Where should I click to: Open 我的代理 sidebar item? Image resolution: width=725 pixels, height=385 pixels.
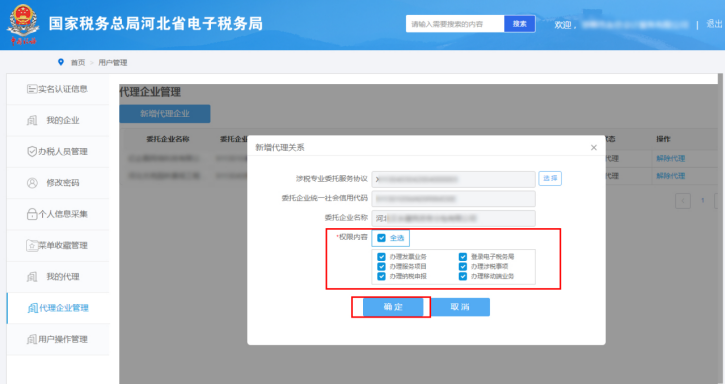pos(58,276)
